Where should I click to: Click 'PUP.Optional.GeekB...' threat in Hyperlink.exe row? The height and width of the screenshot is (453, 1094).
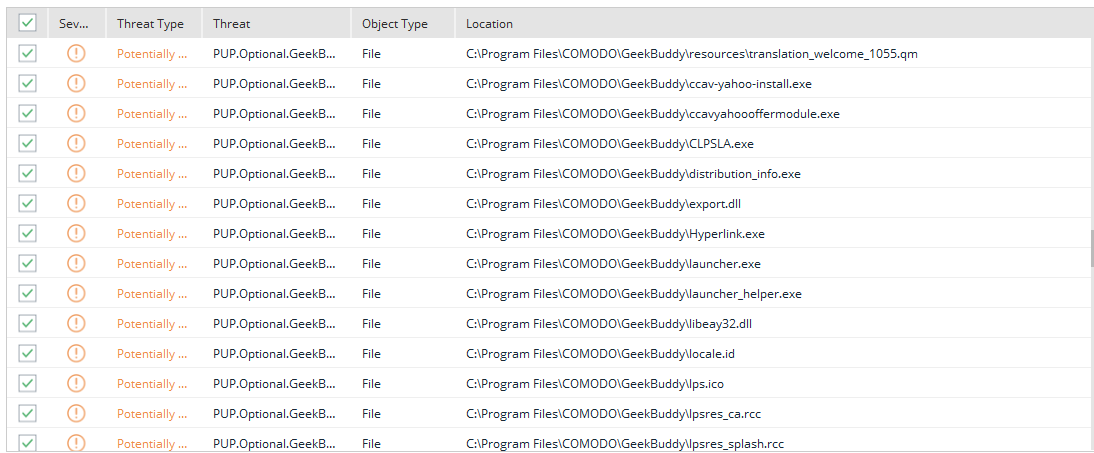tap(274, 234)
